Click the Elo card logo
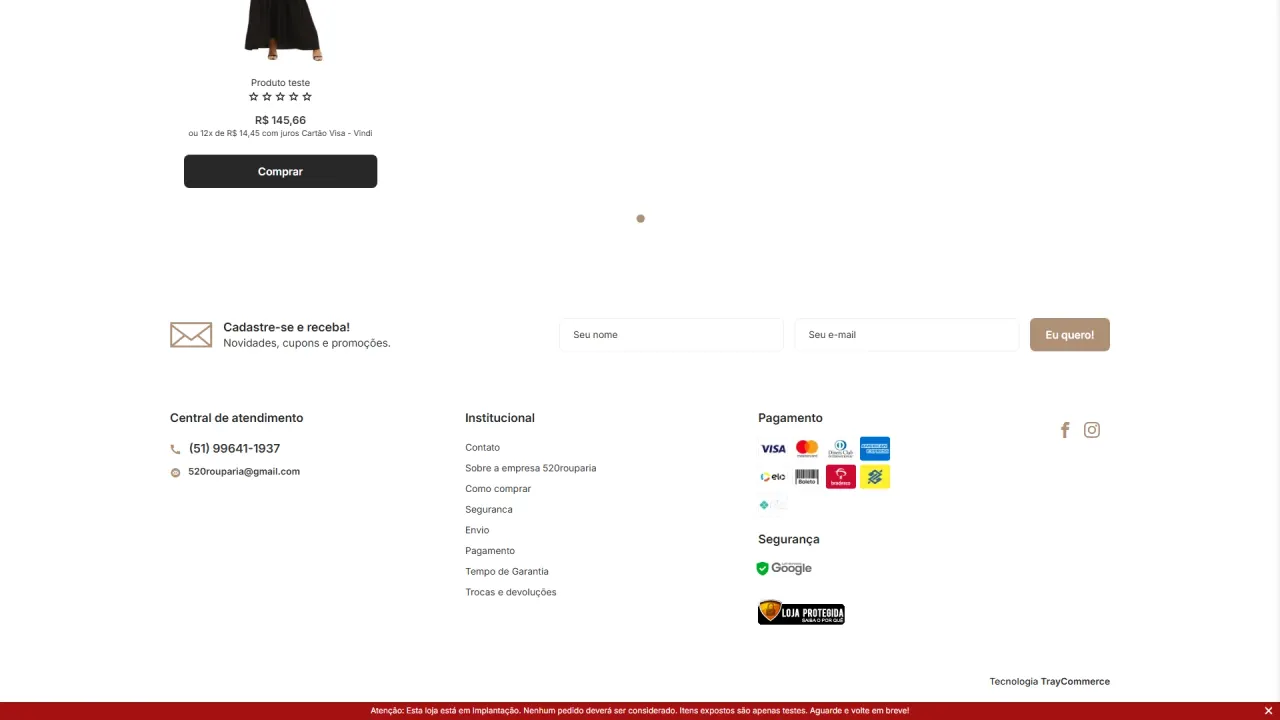The width and height of the screenshot is (1280, 720). tap(773, 477)
